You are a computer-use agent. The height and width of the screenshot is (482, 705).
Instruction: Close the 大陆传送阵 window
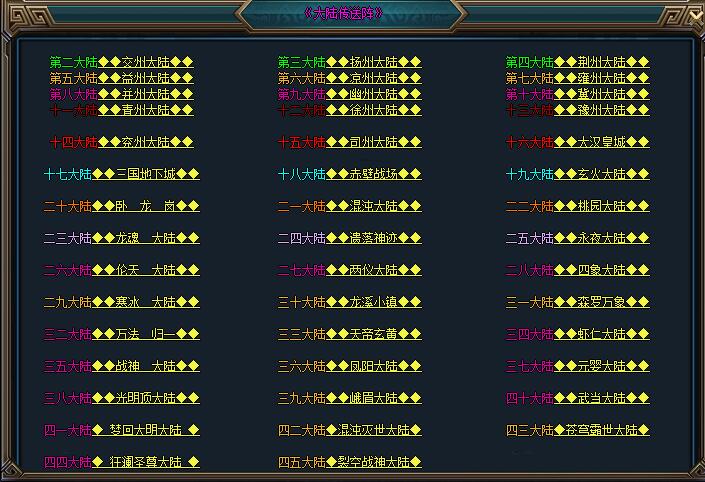point(696,16)
